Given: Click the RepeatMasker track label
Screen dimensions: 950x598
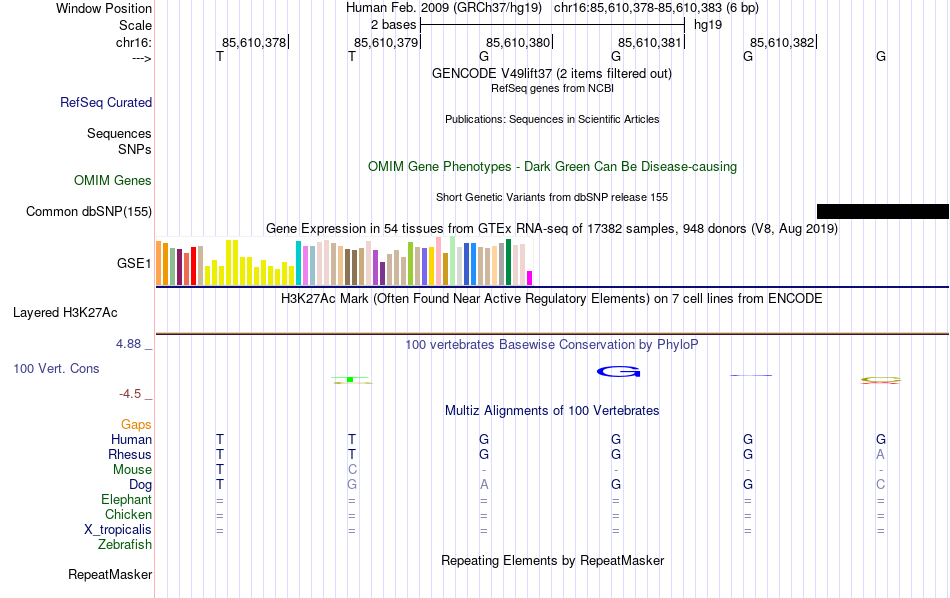Looking at the screenshot, I should click(x=110, y=574).
